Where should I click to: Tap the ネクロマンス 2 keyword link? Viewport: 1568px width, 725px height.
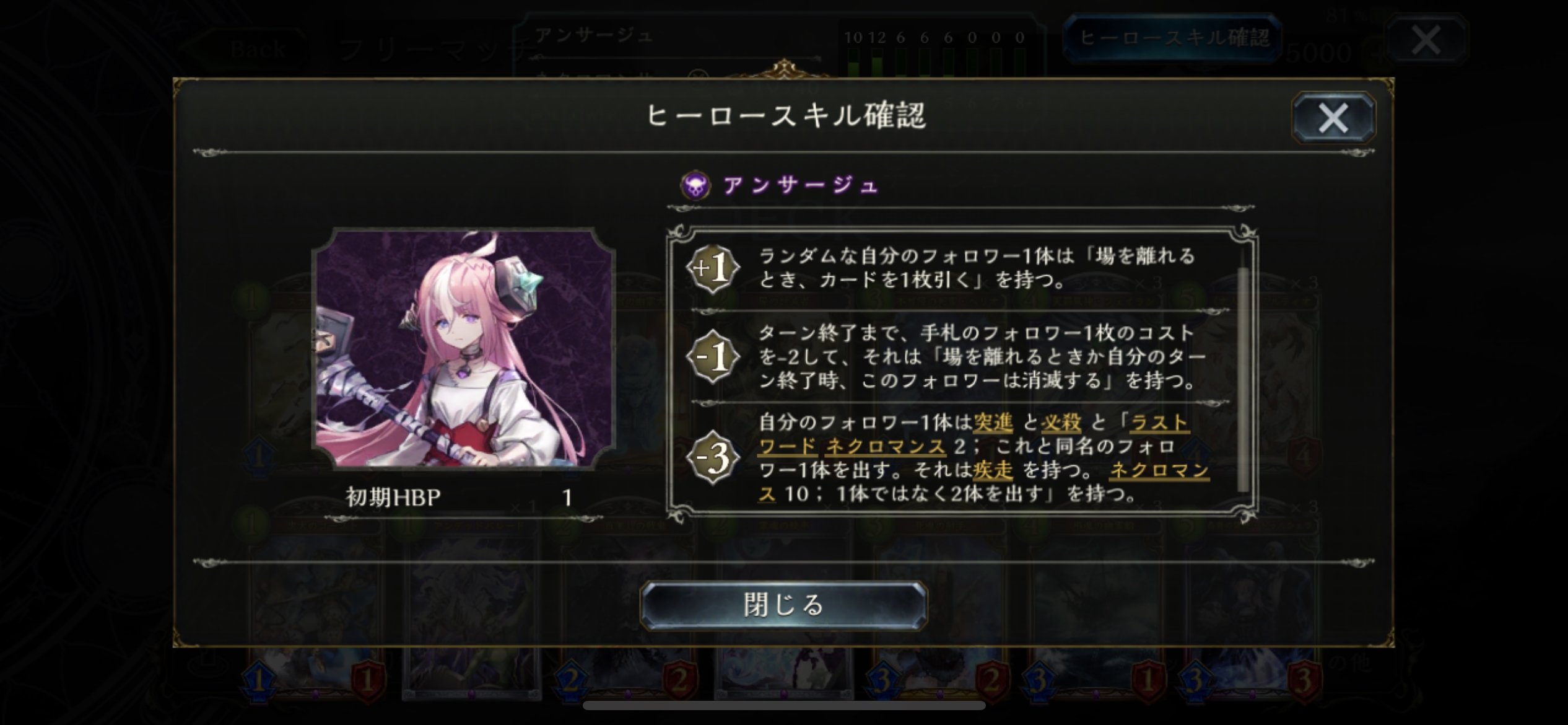point(894,446)
